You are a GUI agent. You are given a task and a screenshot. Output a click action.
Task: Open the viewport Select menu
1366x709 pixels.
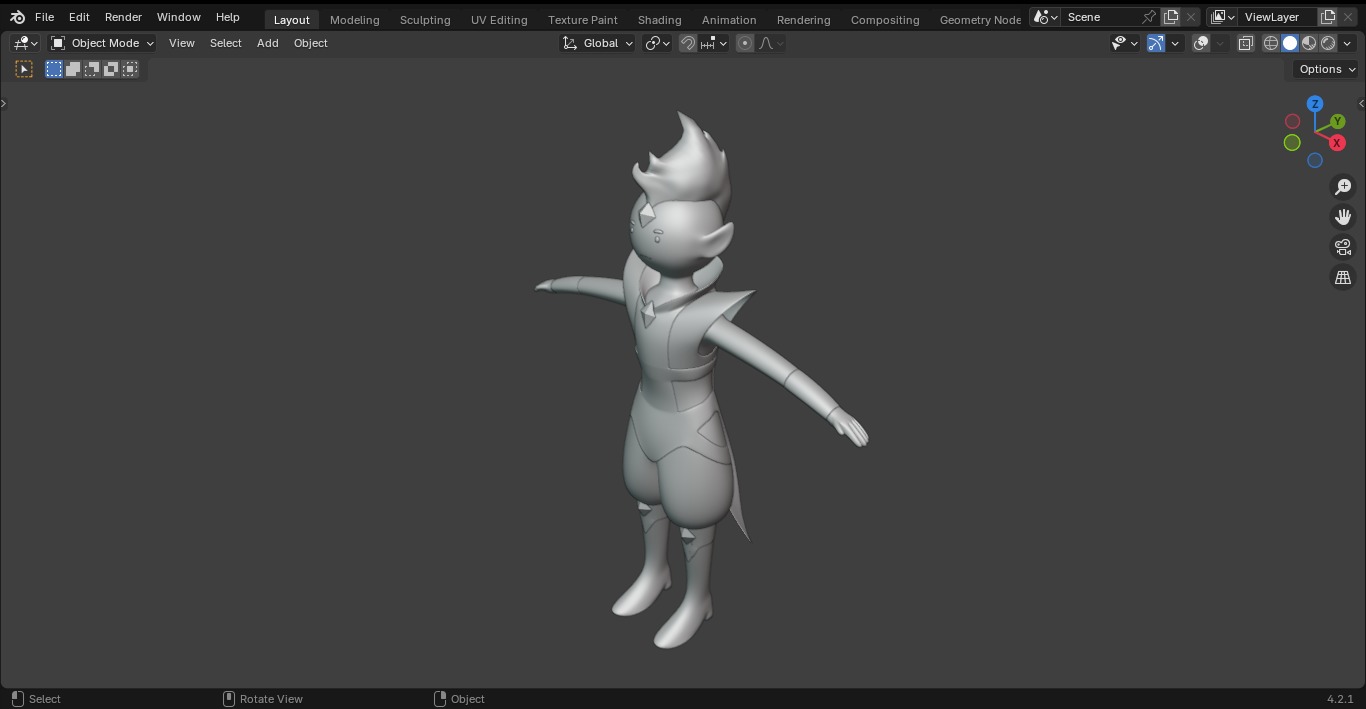[x=225, y=43]
